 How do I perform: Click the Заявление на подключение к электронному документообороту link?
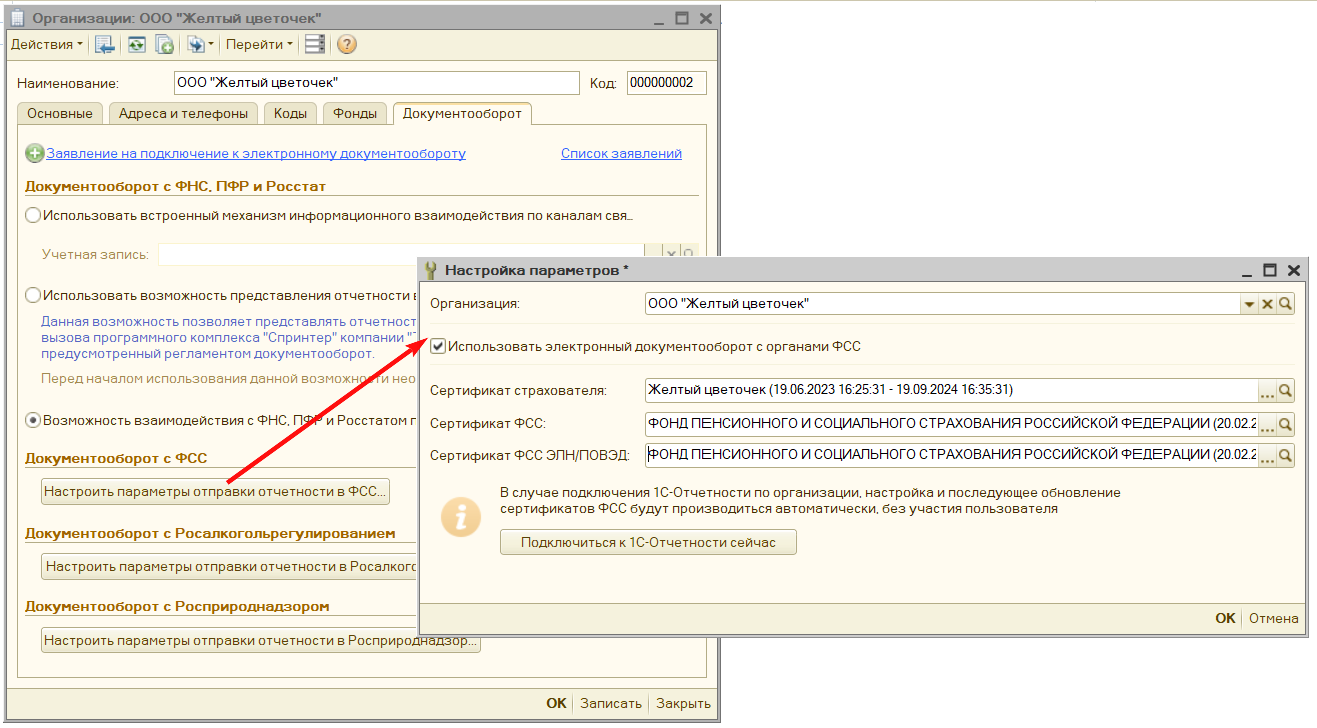[x=256, y=154]
